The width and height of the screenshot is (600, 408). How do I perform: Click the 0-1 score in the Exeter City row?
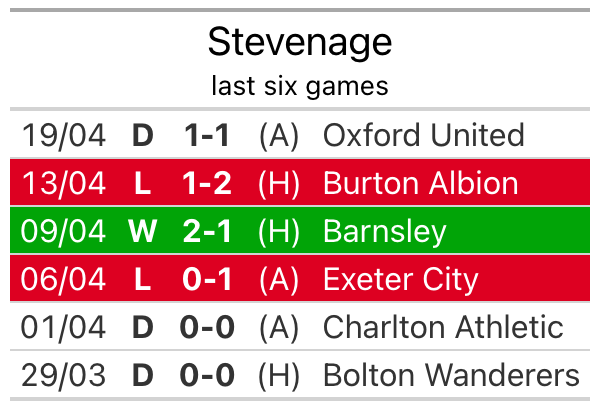pos(208,279)
